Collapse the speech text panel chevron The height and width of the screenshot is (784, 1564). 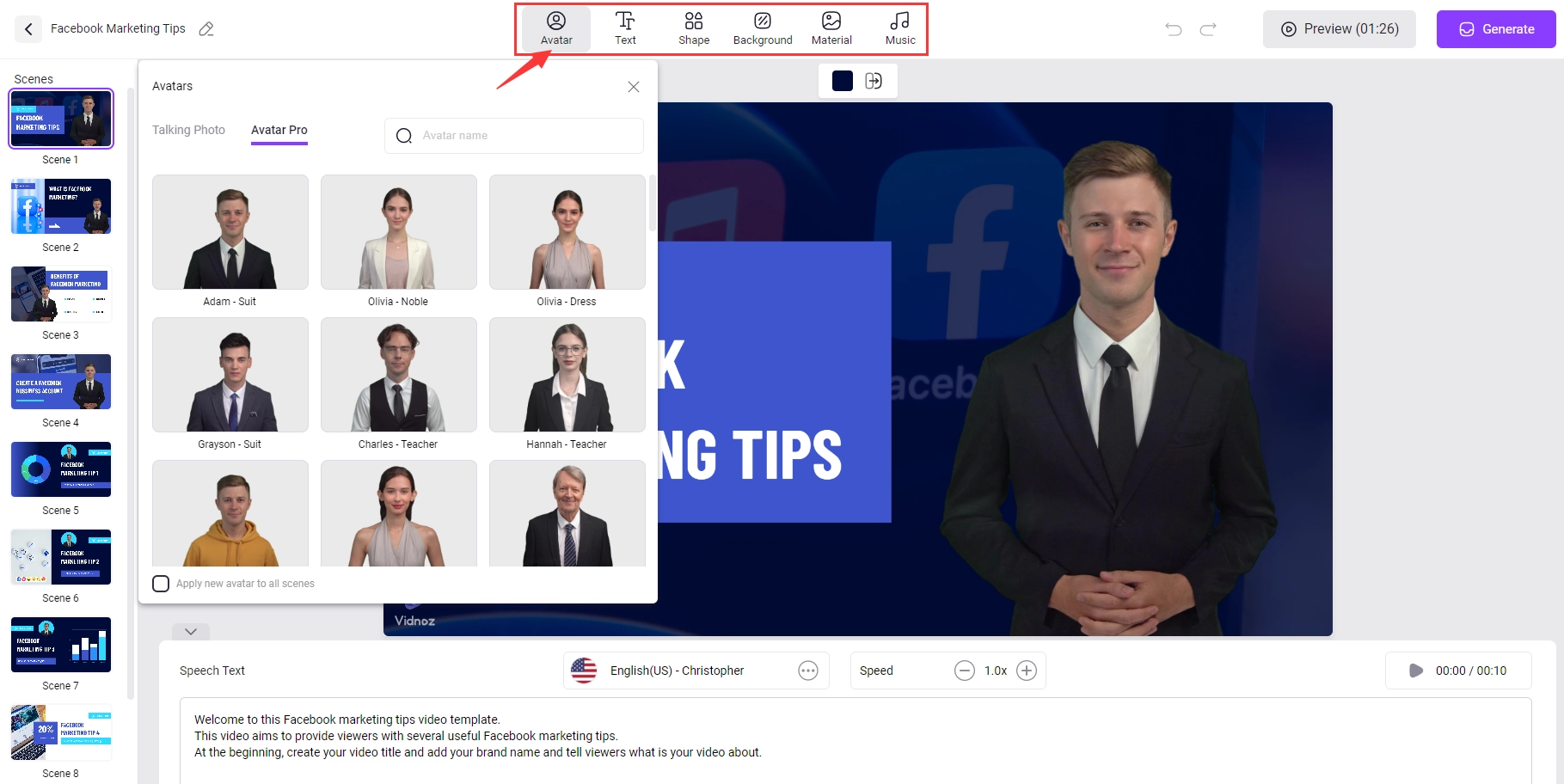(191, 631)
